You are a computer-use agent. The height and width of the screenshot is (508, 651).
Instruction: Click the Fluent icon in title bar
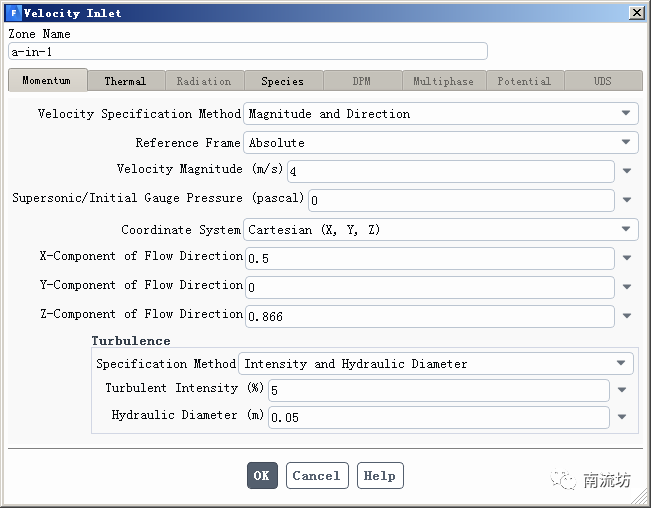pyautogui.click(x=13, y=13)
